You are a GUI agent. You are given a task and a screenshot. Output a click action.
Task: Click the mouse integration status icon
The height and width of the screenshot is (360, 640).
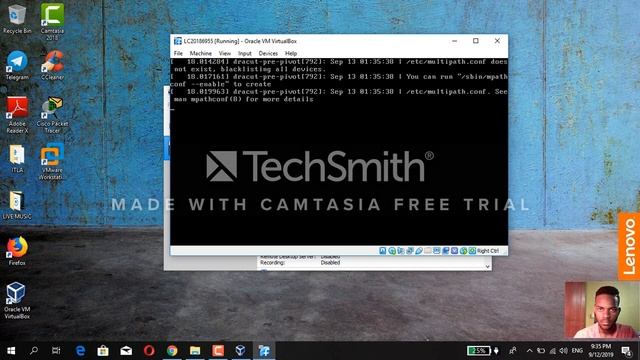[x=463, y=251]
